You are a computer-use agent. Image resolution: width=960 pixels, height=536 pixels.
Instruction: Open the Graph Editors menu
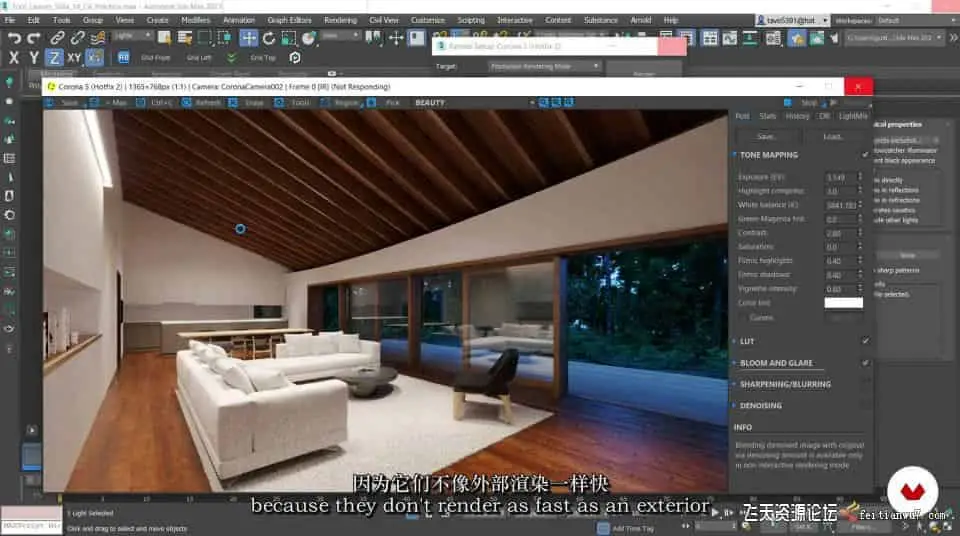[289, 20]
